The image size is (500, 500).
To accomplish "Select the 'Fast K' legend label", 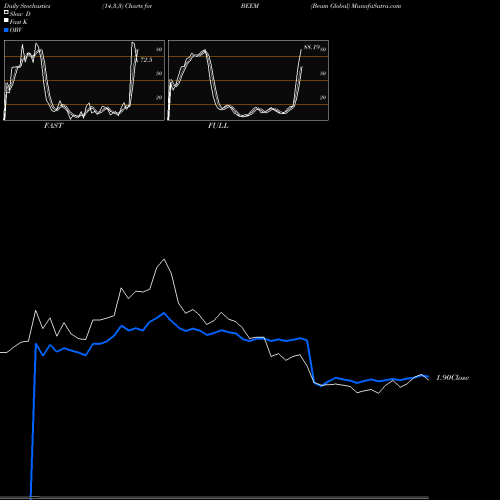I will [18, 22].
